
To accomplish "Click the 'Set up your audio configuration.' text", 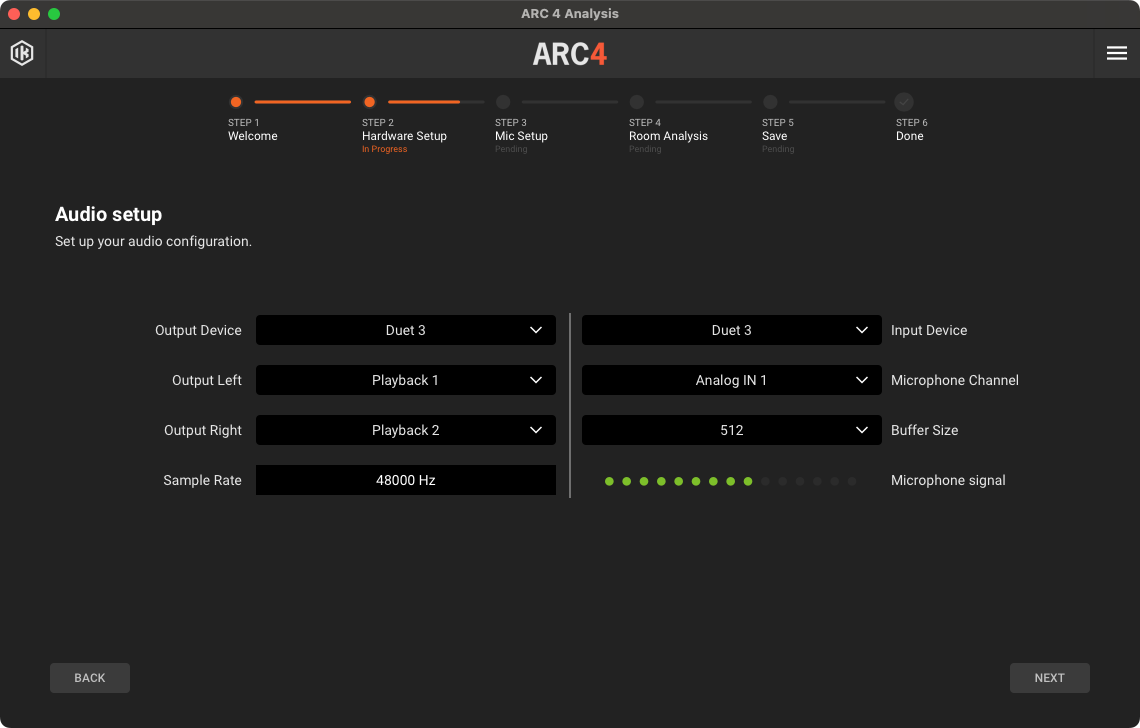I will click(x=153, y=241).
